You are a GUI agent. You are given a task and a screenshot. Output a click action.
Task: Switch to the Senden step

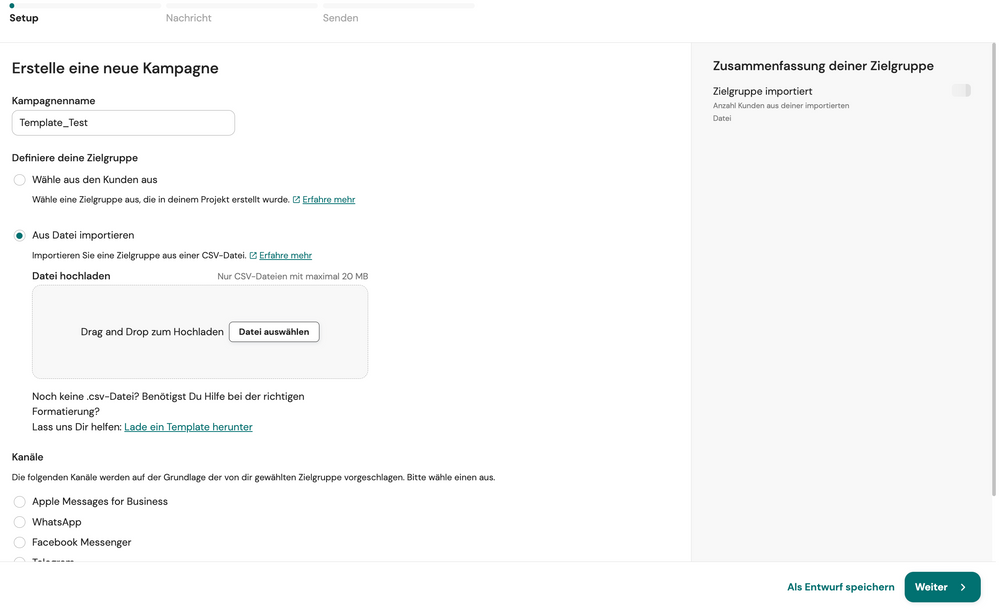click(340, 18)
